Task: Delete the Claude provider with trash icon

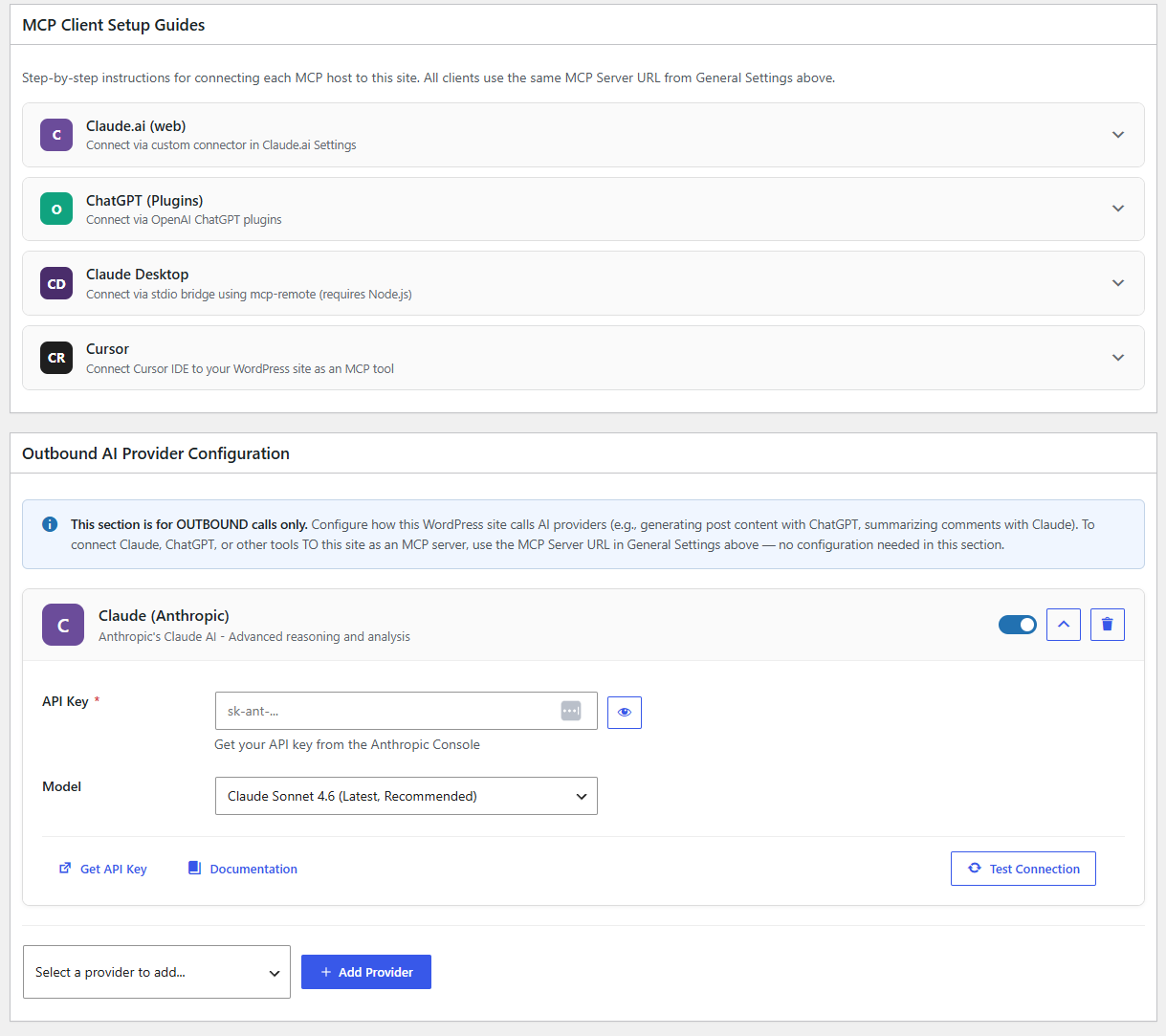Action: tap(1108, 625)
